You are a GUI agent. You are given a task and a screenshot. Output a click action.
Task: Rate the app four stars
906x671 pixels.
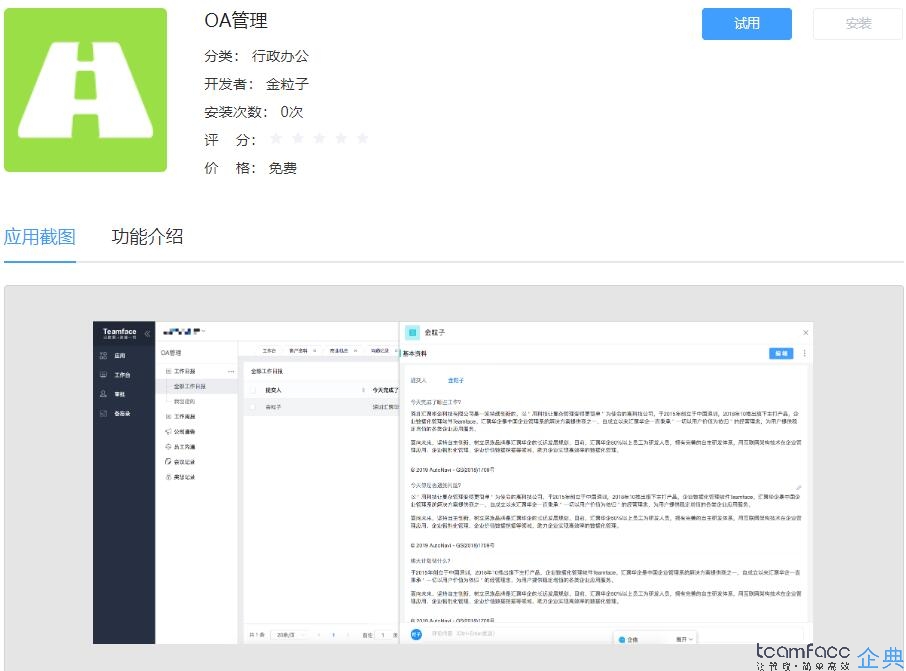tap(341, 138)
